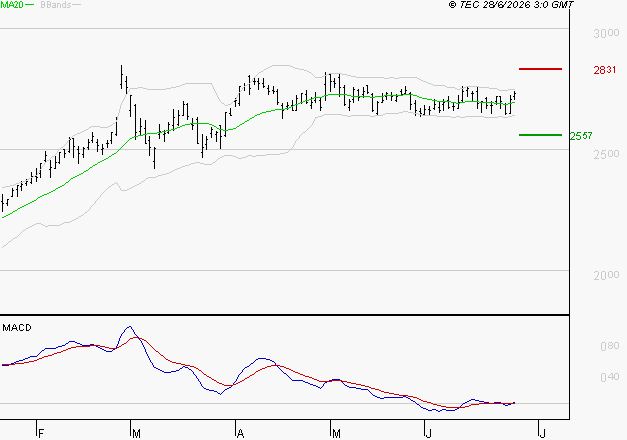Click the 2000 price axis label

coord(606,275)
